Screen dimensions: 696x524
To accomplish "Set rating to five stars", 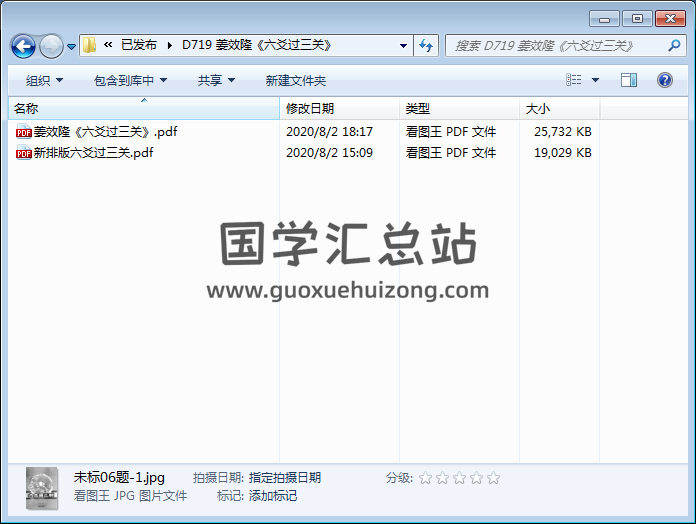I will coord(493,478).
